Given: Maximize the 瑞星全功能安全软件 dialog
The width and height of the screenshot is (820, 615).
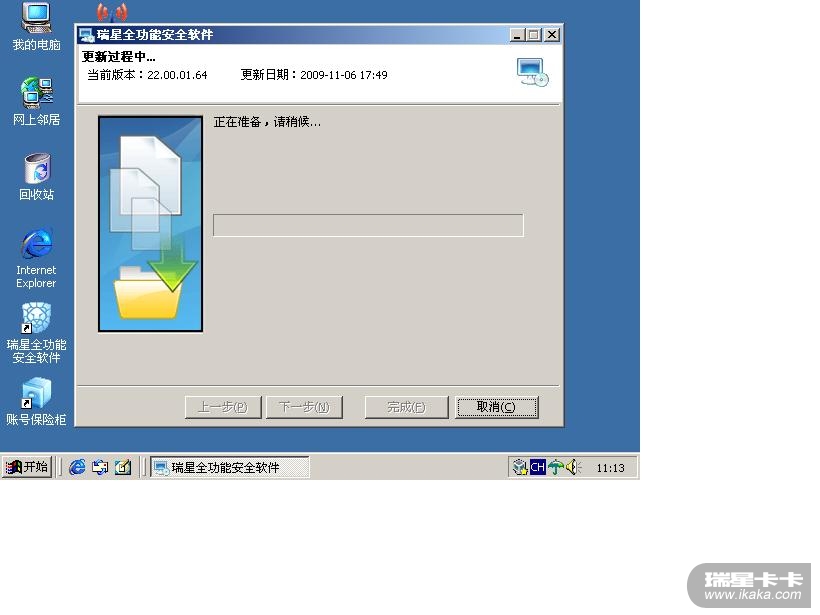Looking at the screenshot, I should click(533, 35).
